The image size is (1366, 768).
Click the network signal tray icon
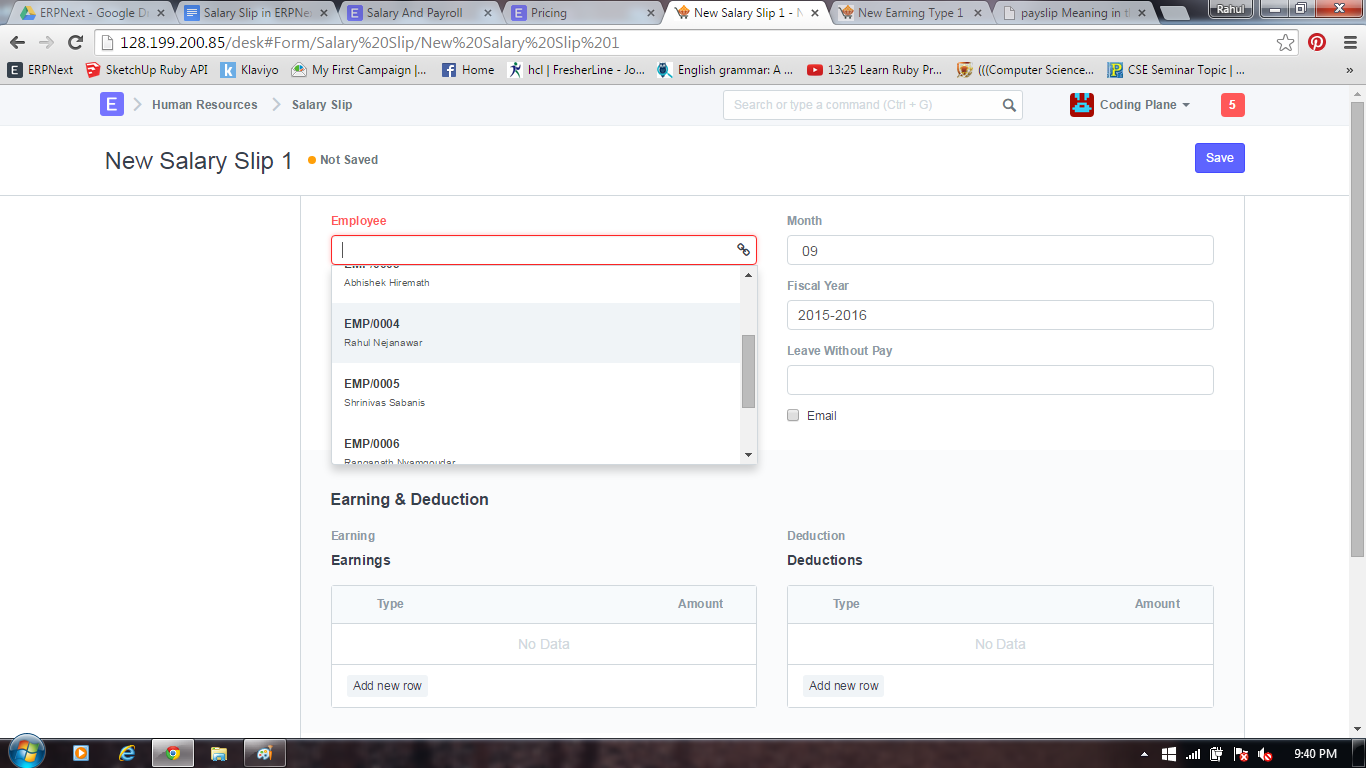(x=1192, y=754)
